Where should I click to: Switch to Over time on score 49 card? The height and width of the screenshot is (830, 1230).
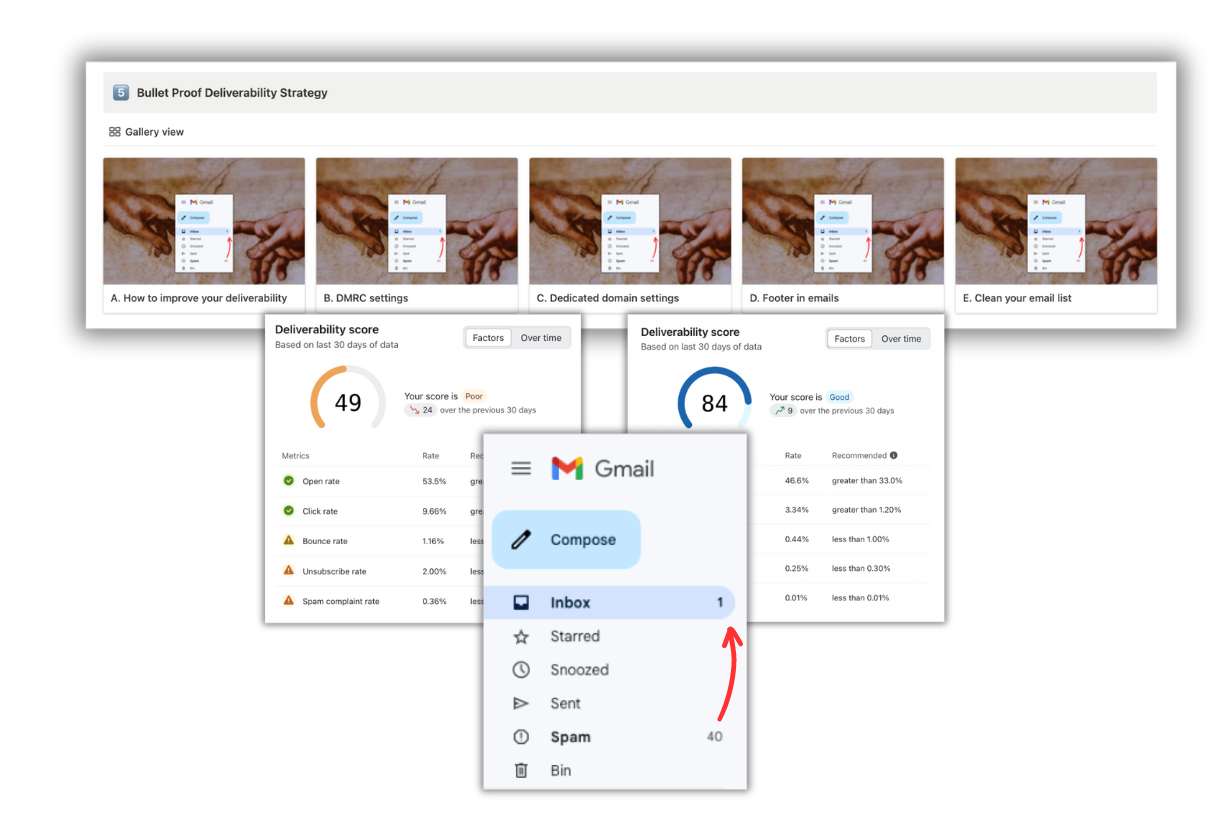(x=541, y=338)
